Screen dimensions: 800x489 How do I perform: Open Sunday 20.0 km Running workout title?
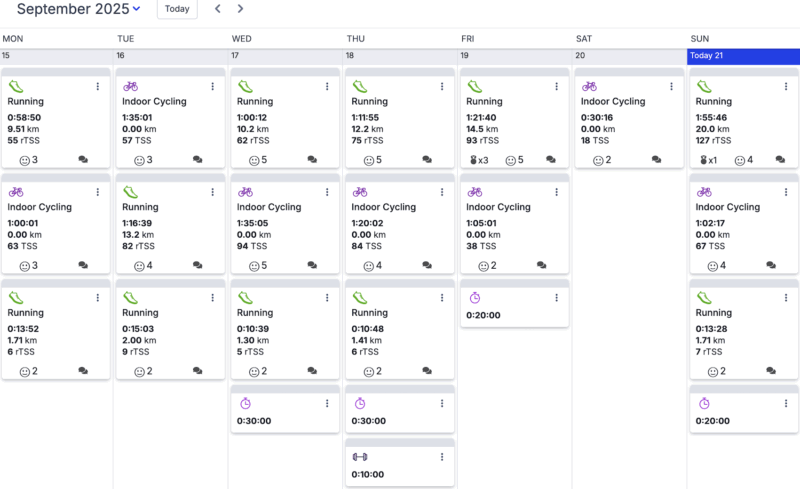click(x=713, y=101)
